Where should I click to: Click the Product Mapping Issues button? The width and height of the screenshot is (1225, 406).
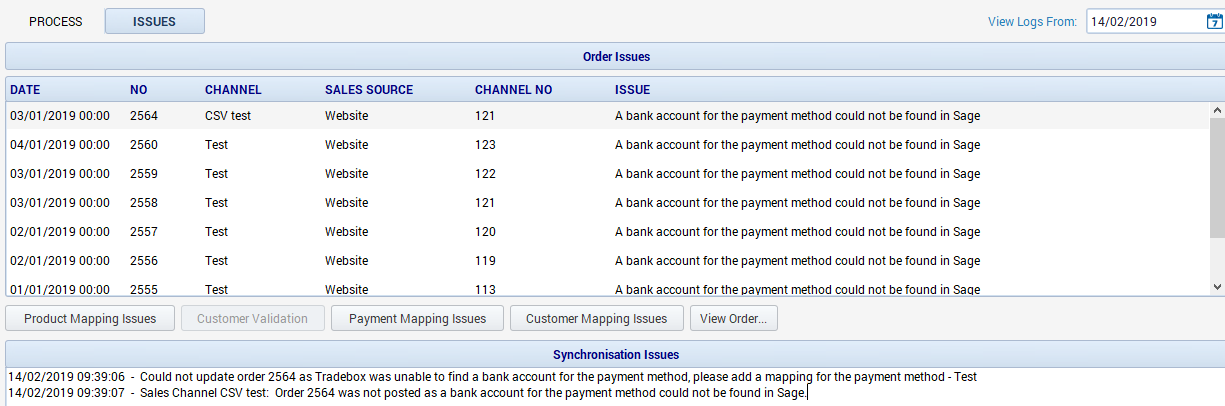[x=90, y=319]
